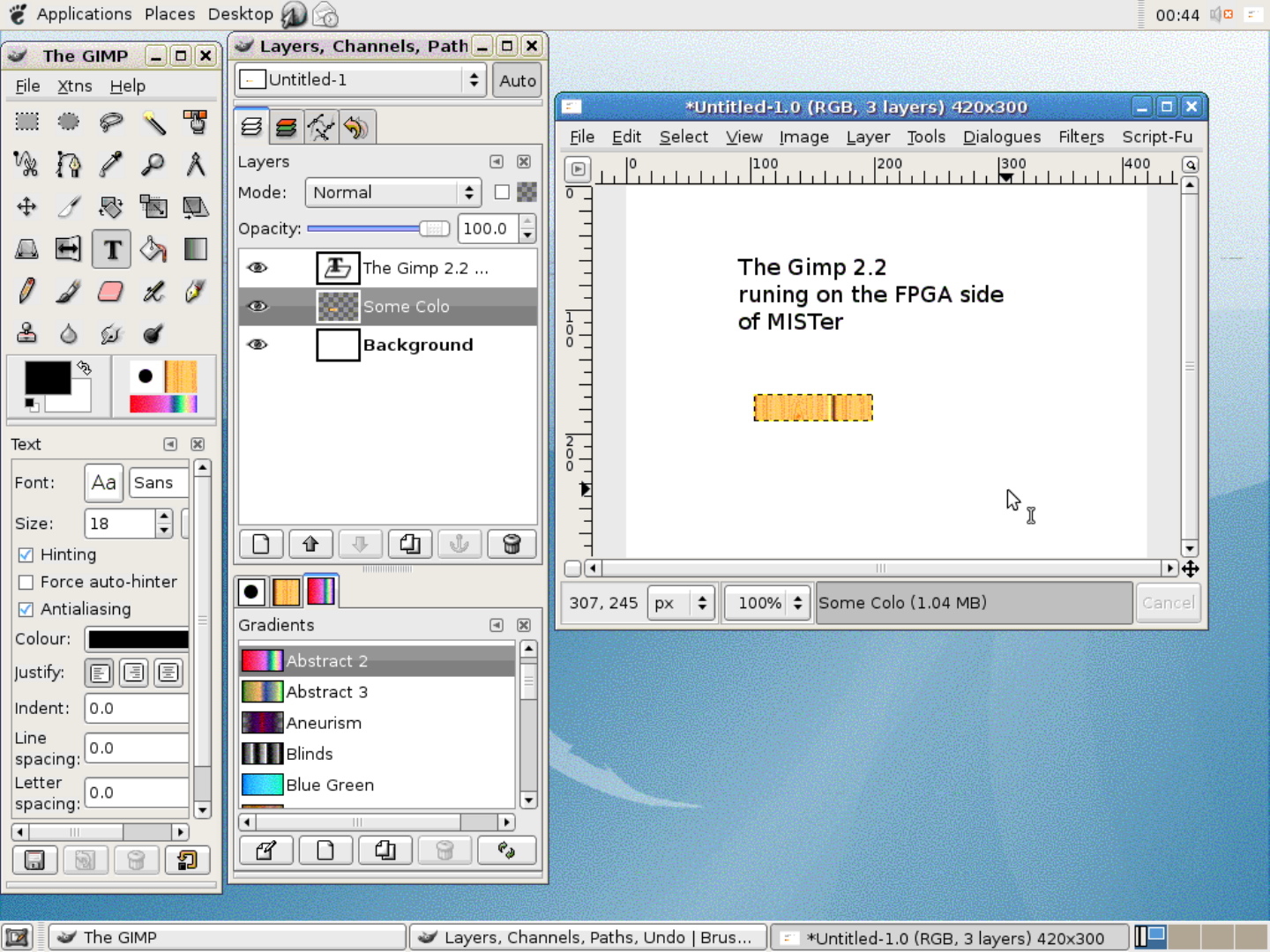Select the Rectangle Select tool

click(26, 122)
